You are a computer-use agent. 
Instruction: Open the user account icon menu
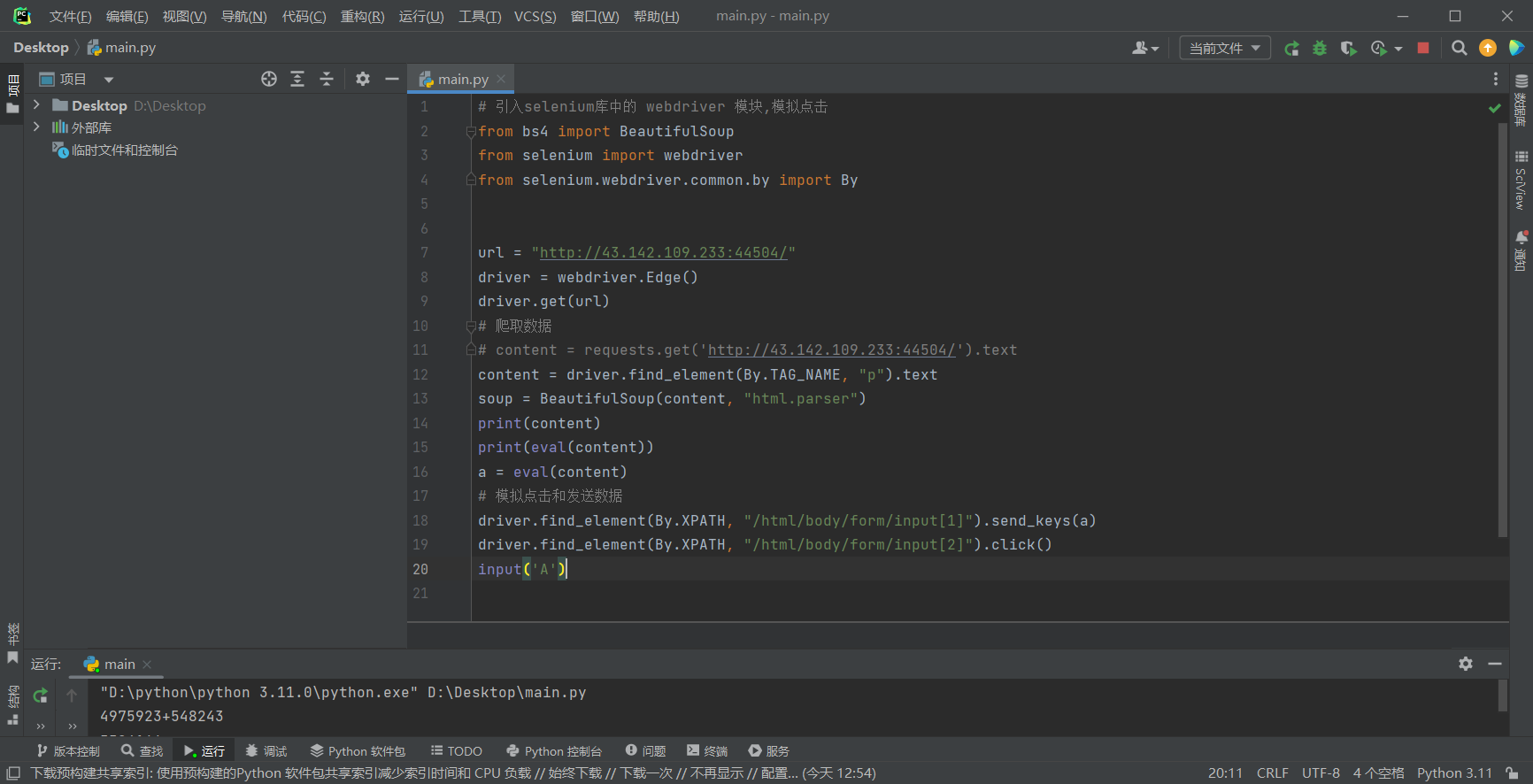pyautogui.click(x=1145, y=48)
